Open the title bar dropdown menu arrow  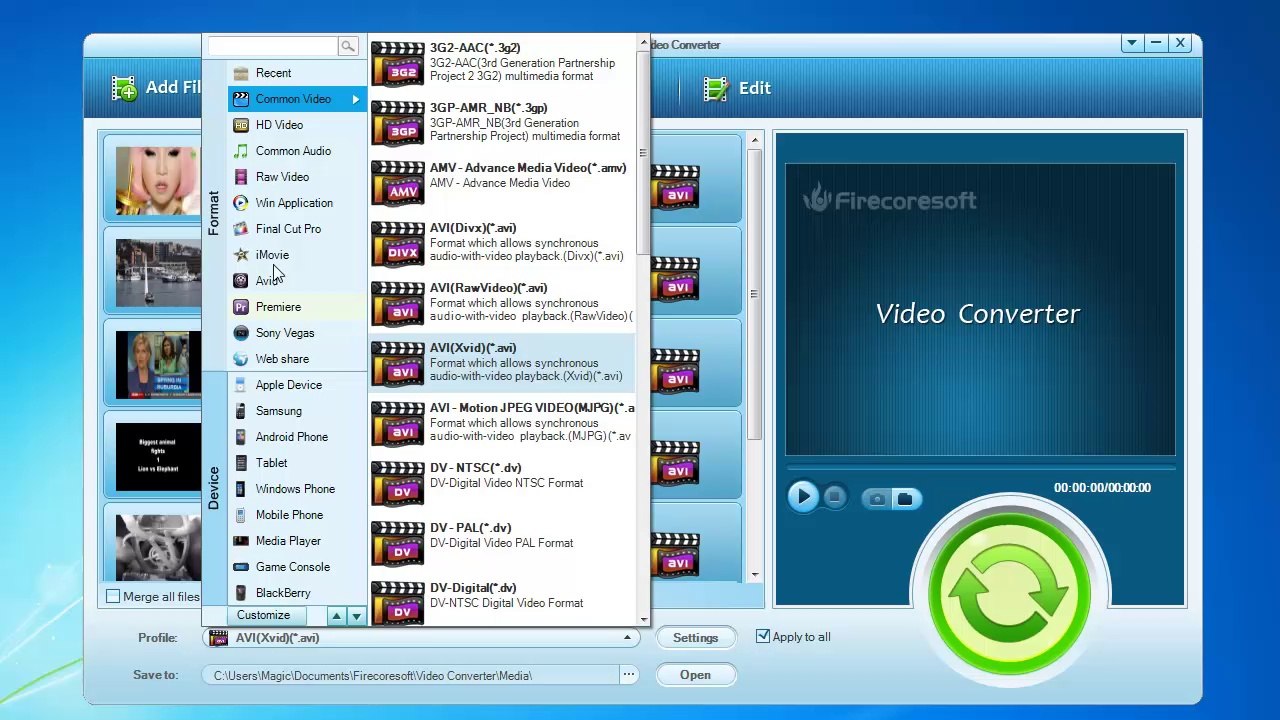(x=1131, y=44)
